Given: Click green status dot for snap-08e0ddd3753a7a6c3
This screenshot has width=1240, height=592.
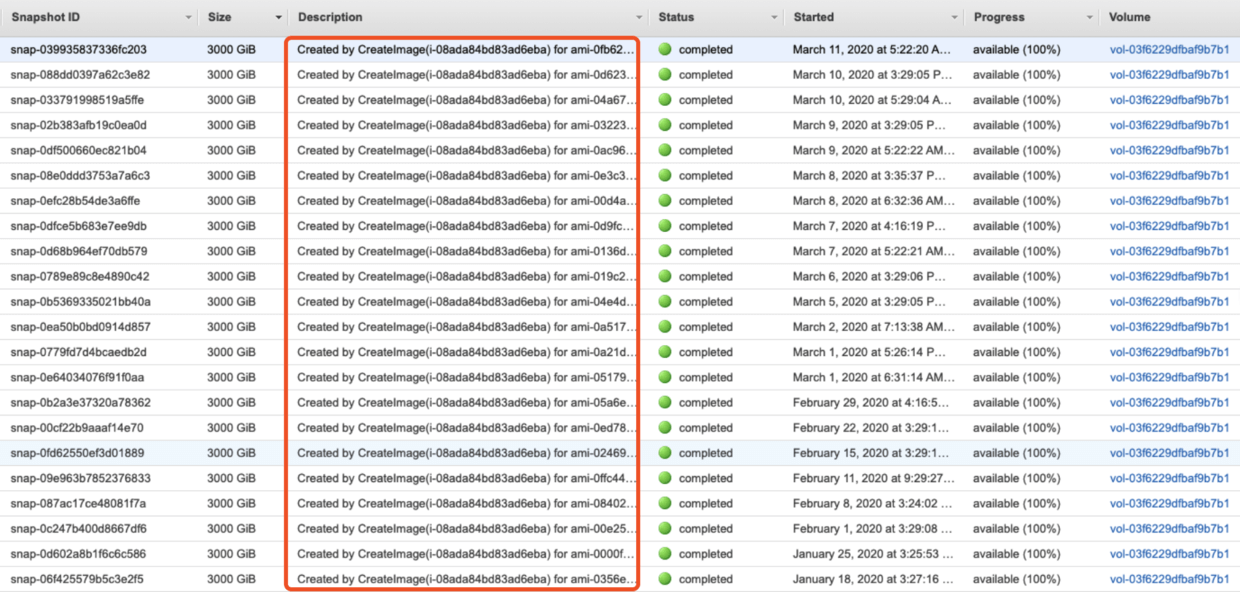Looking at the screenshot, I should [665, 175].
